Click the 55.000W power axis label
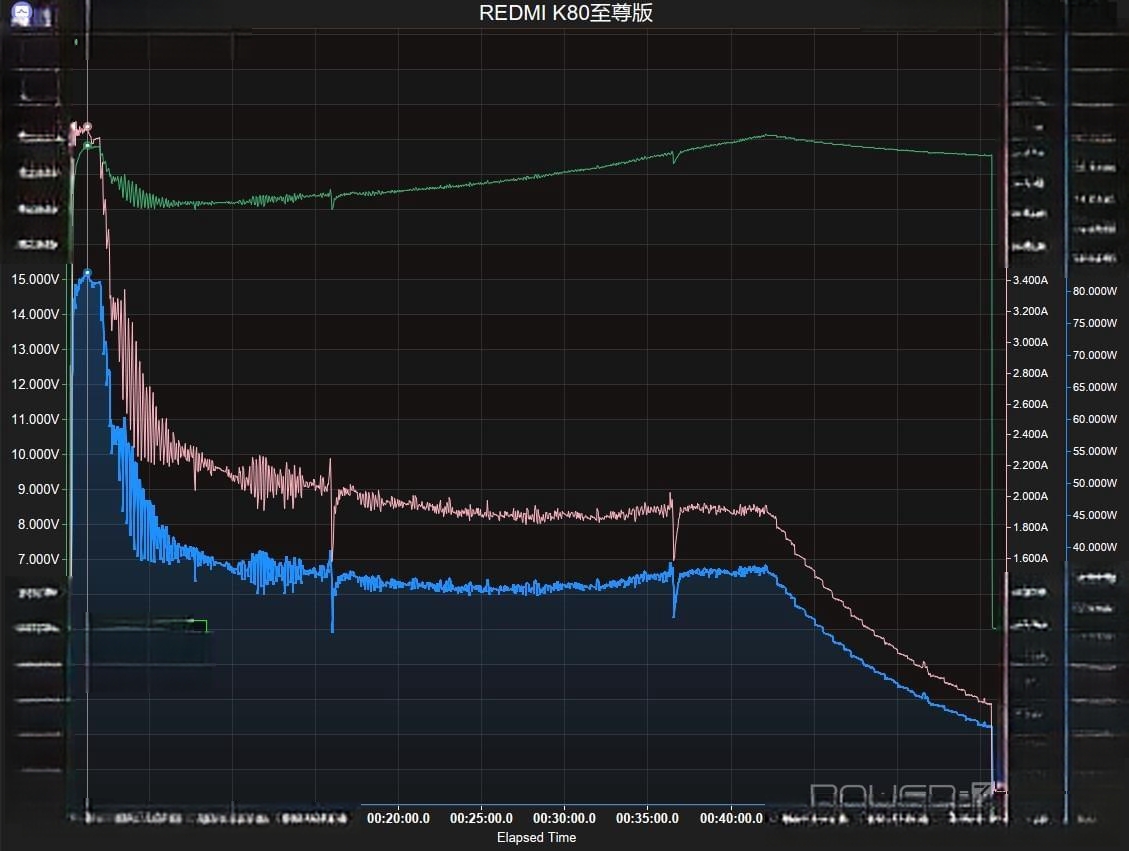 click(1095, 451)
